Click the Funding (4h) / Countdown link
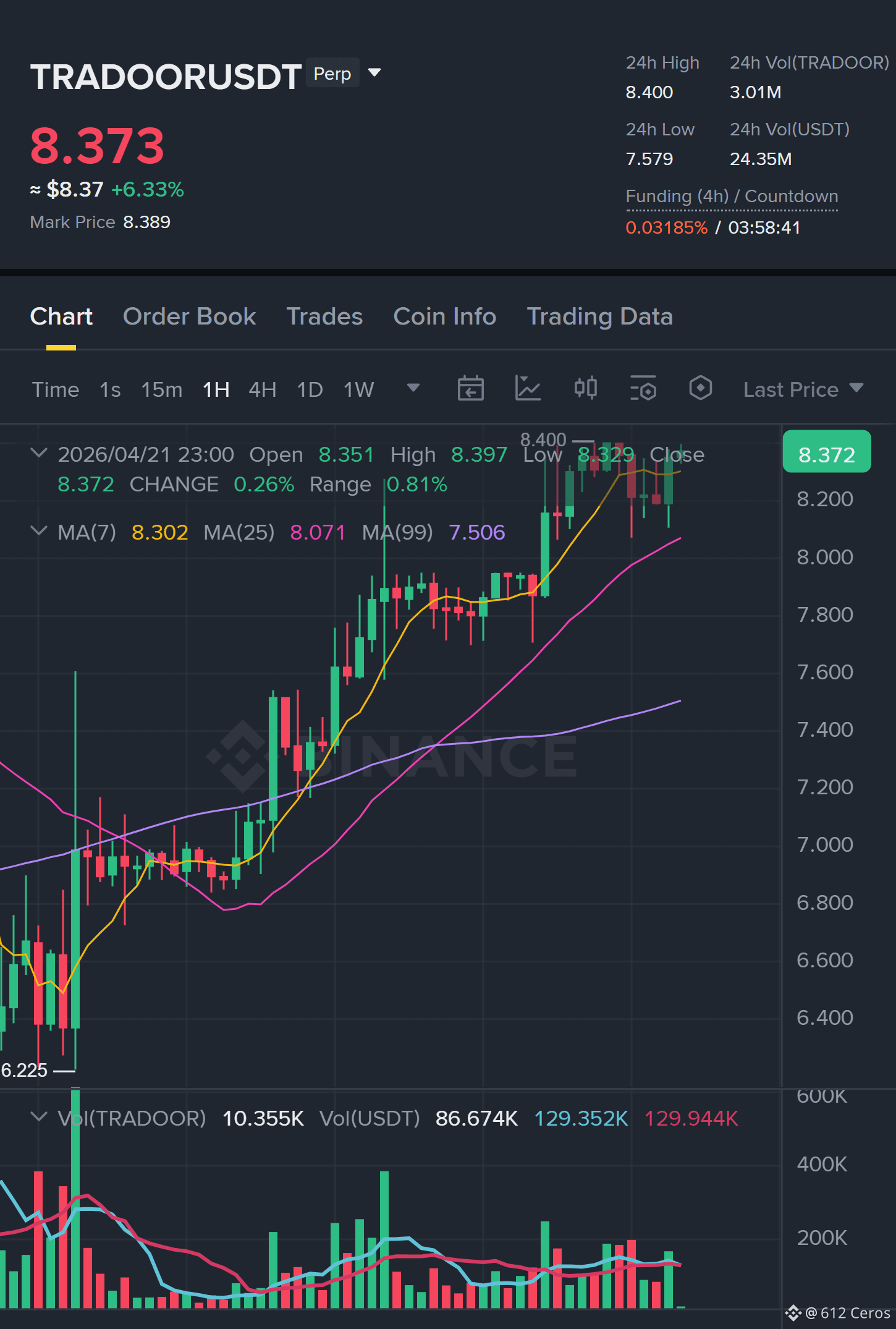896x1329 pixels. 732,197
